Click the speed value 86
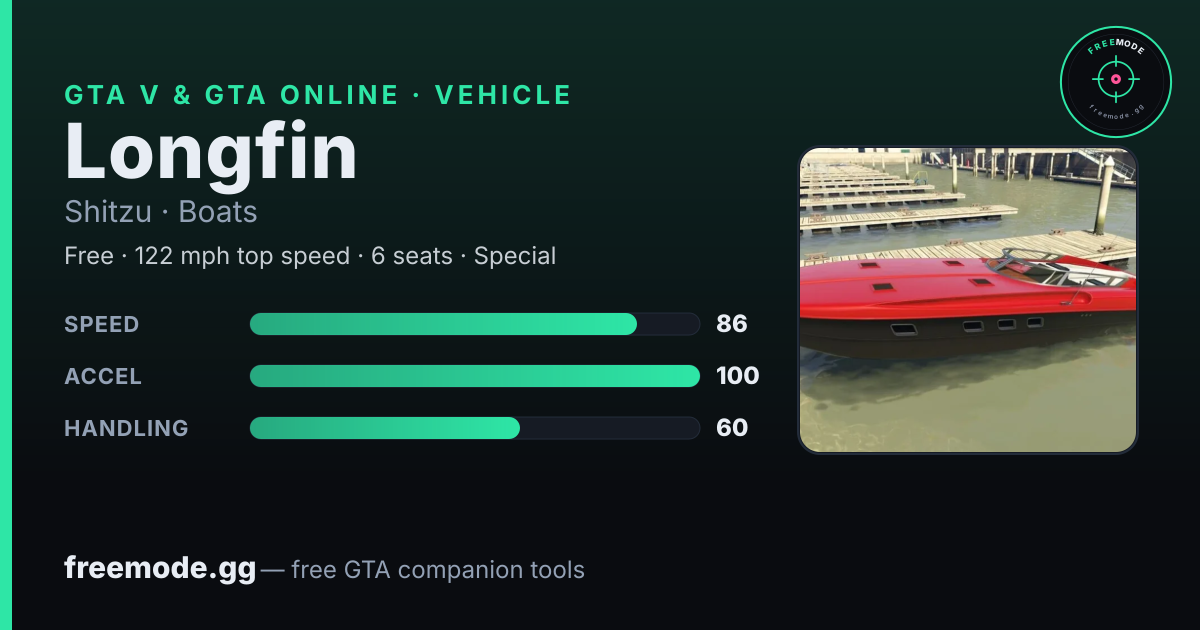 coord(732,324)
